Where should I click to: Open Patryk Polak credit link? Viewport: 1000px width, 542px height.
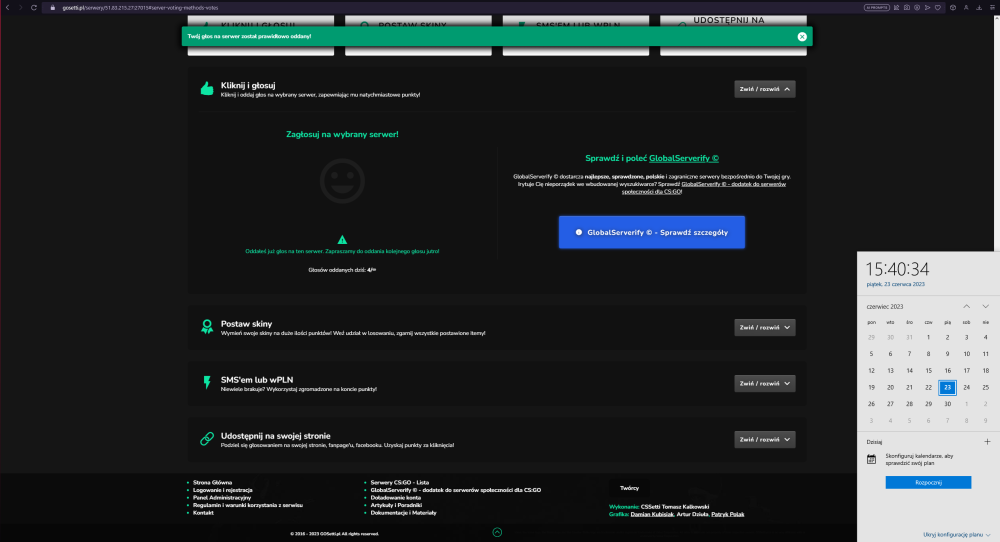pyautogui.click(x=728, y=514)
